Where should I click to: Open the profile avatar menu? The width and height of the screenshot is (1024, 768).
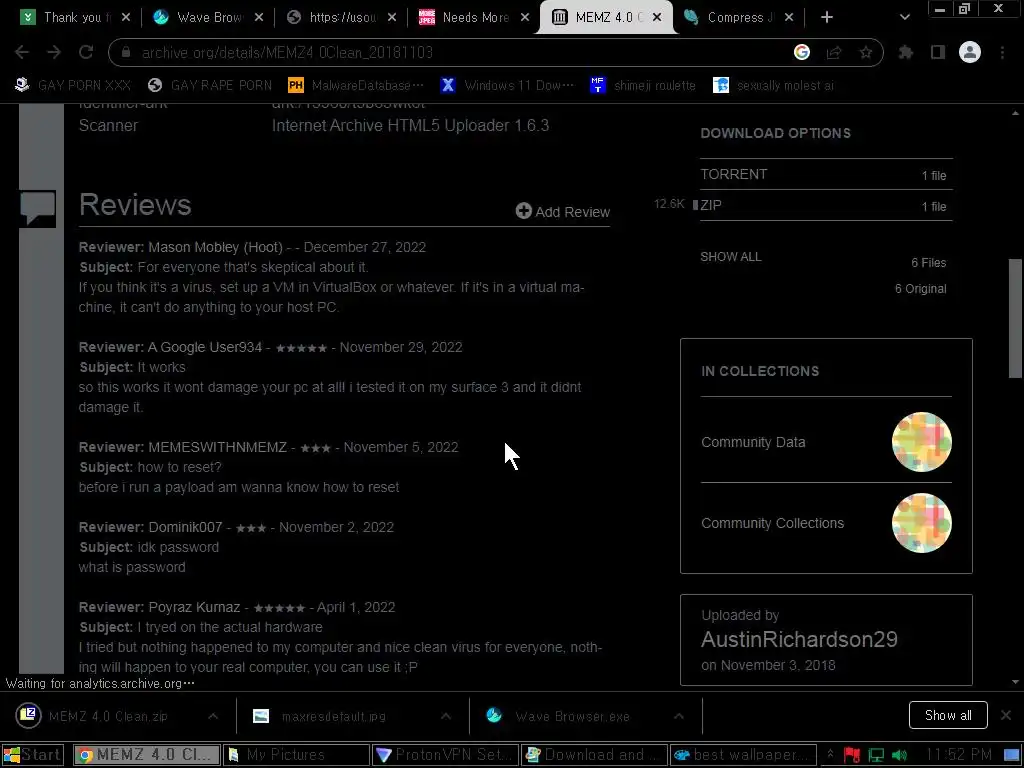[970, 52]
